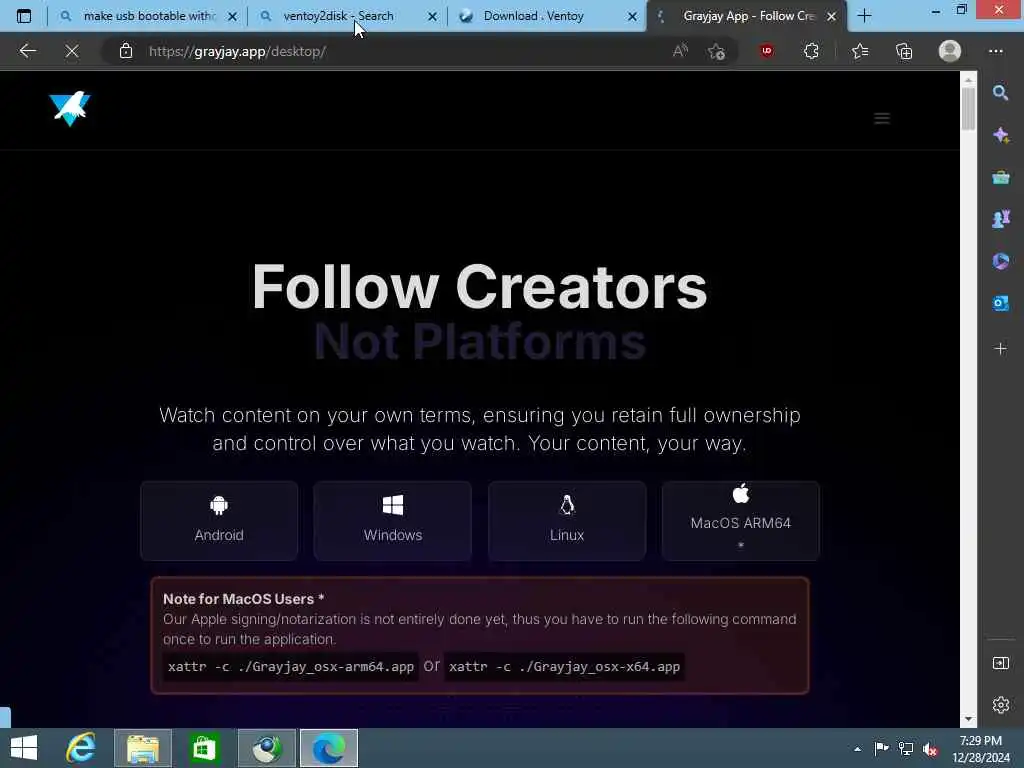1024x768 pixels.
Task: Open sidebar Search icon
Action: [1000, 93]
